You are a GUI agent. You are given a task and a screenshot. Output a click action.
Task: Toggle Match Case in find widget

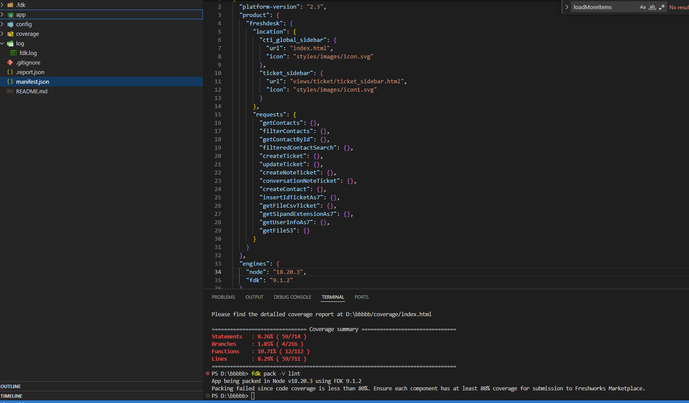(642, 7)
